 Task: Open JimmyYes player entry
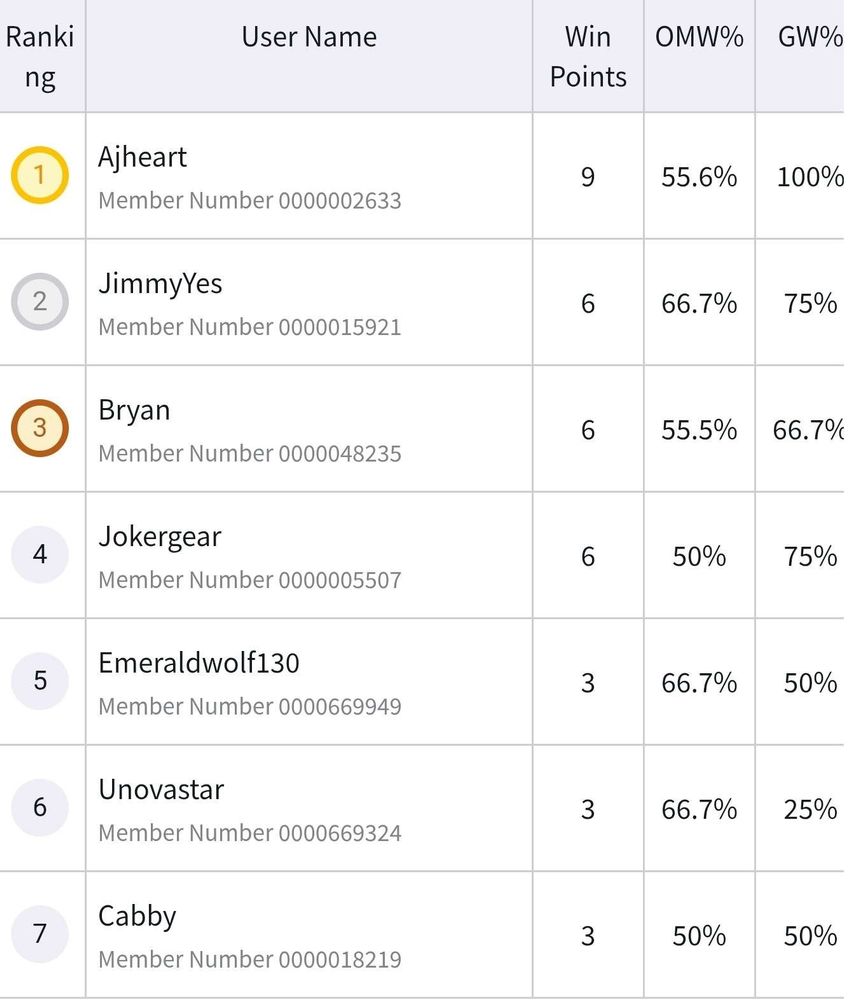160,284
